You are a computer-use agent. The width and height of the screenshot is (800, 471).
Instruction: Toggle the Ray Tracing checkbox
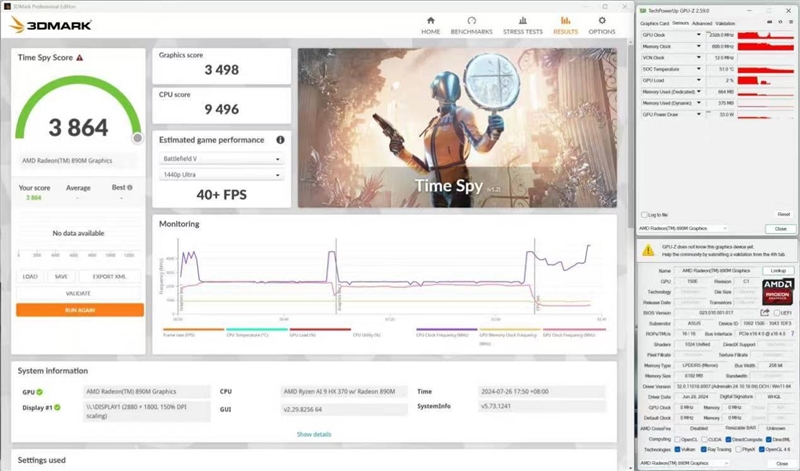(x=704, y=450)
